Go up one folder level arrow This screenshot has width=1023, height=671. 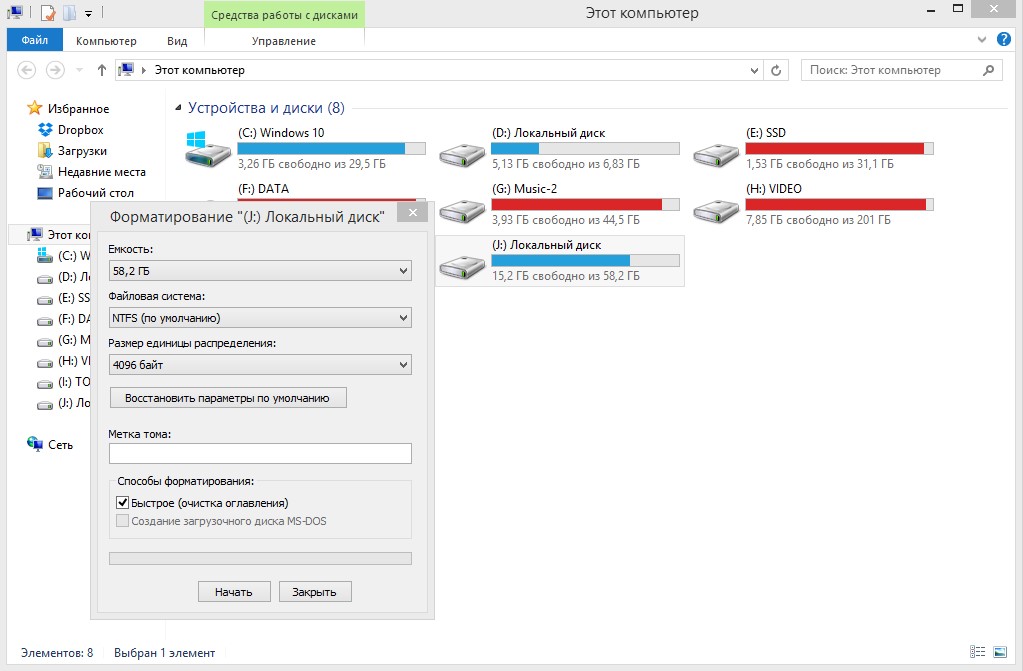click(101, 70)
